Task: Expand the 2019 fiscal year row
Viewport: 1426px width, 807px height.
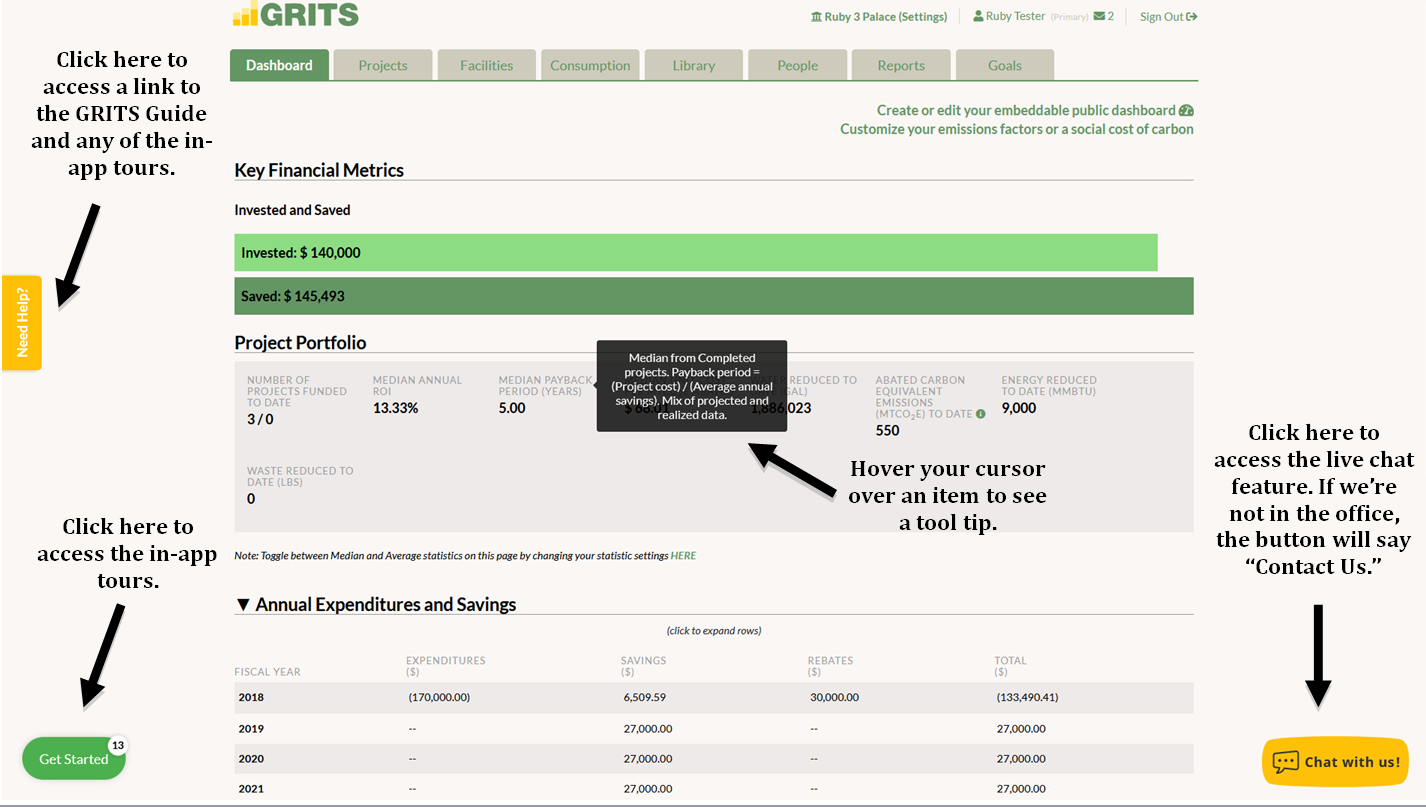Action: click(x=714, y=729)
